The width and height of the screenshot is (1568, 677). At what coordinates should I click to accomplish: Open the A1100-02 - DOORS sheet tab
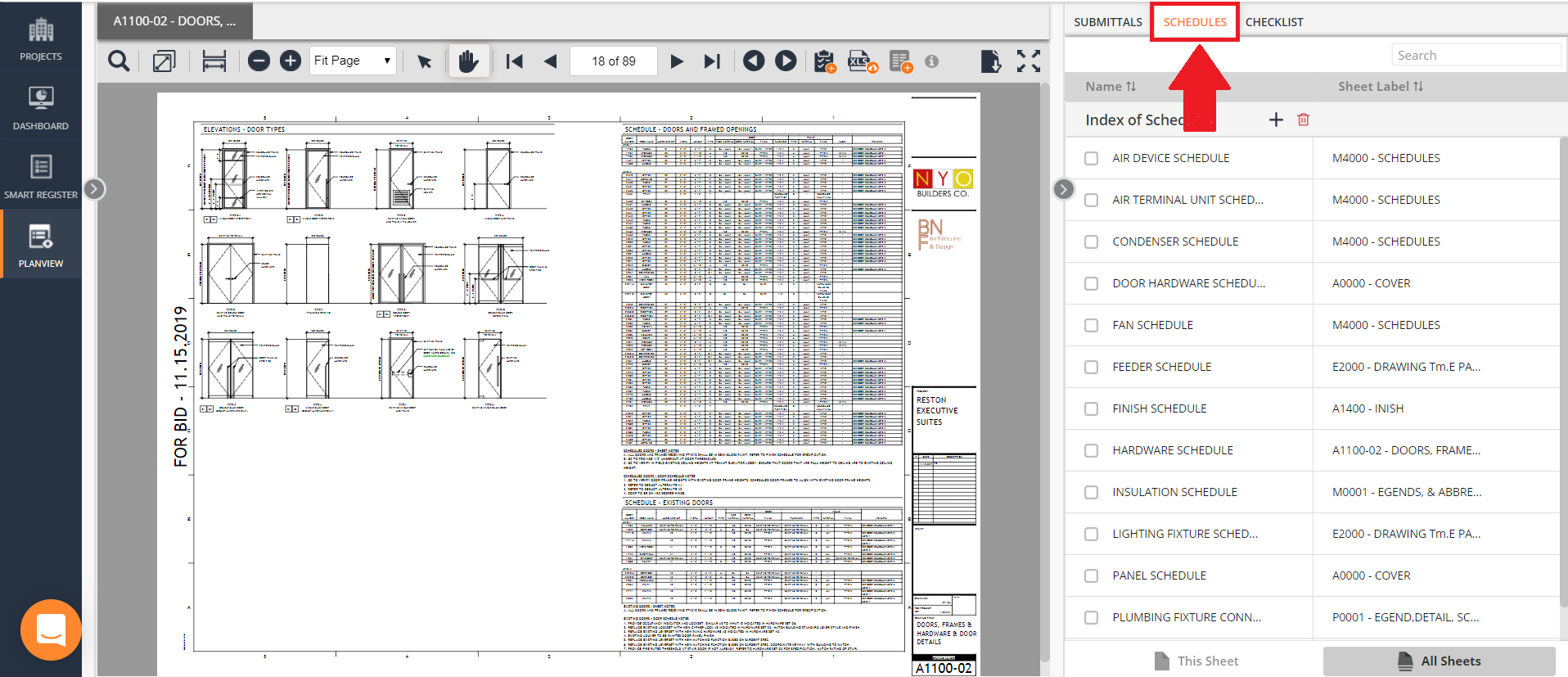click(x=175, y=21)
